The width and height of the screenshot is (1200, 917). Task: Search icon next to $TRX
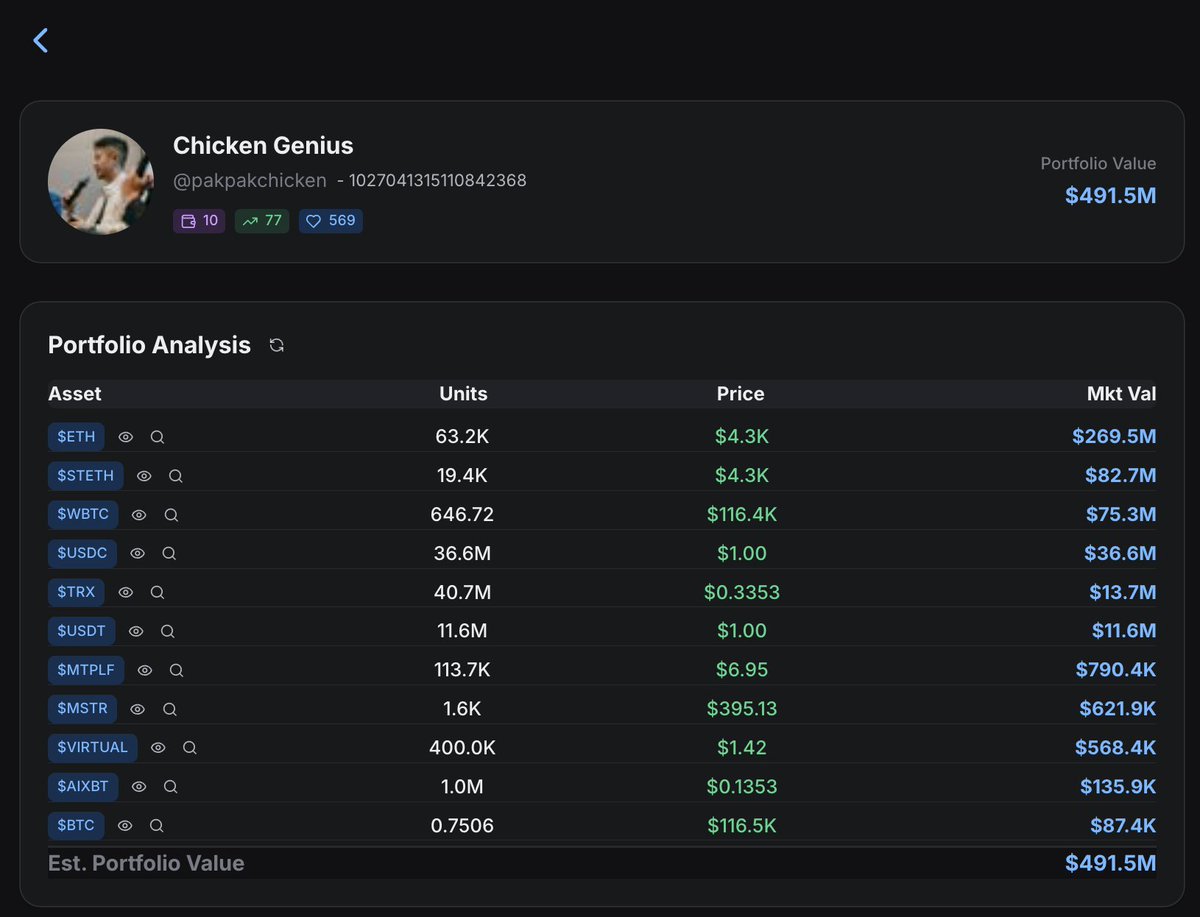pyautogui.click(x=157, y=592)
